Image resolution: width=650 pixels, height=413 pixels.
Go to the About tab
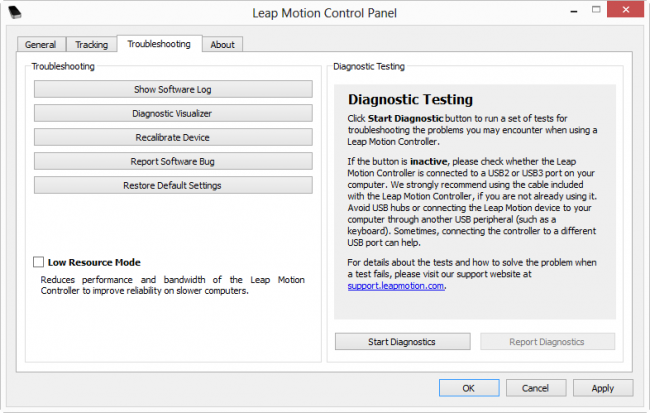tap(222, 44)
